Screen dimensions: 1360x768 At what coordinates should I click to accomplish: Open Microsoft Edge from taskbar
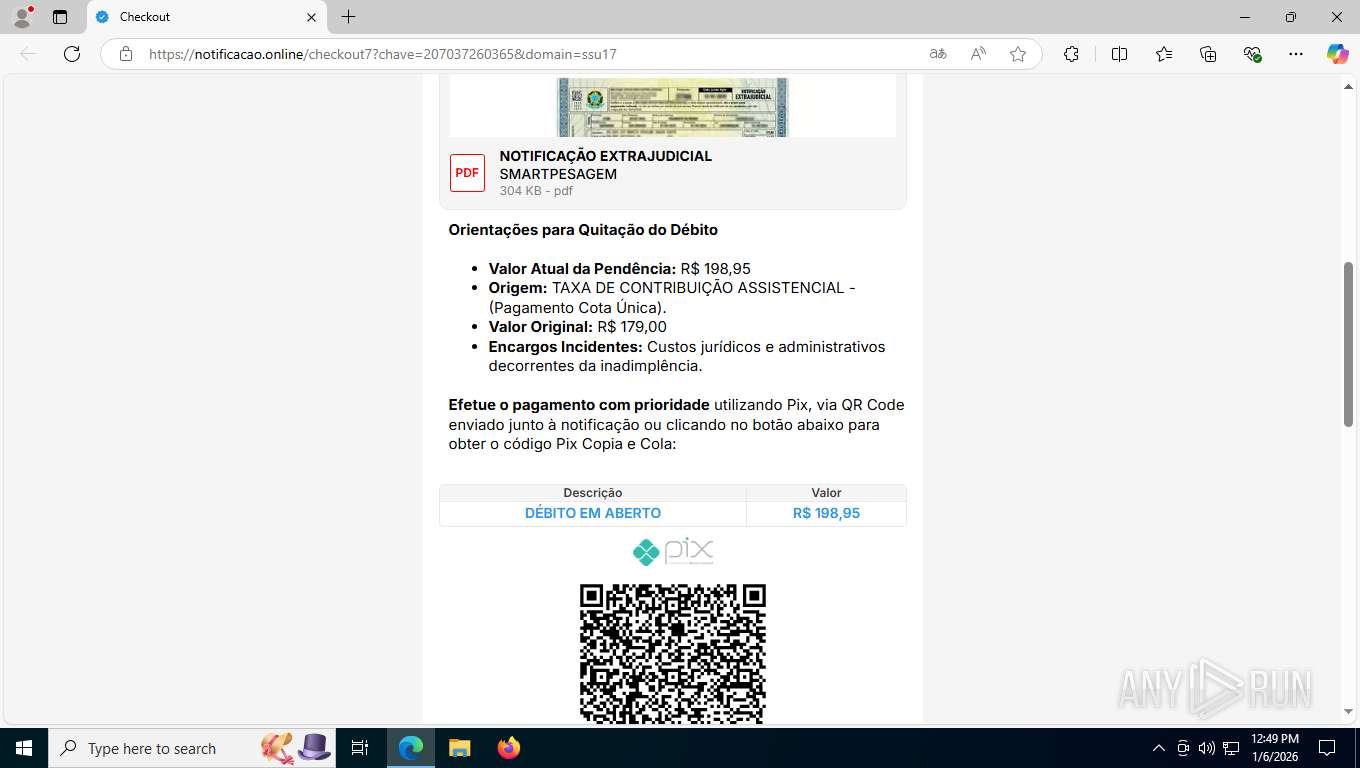point(411,748)
